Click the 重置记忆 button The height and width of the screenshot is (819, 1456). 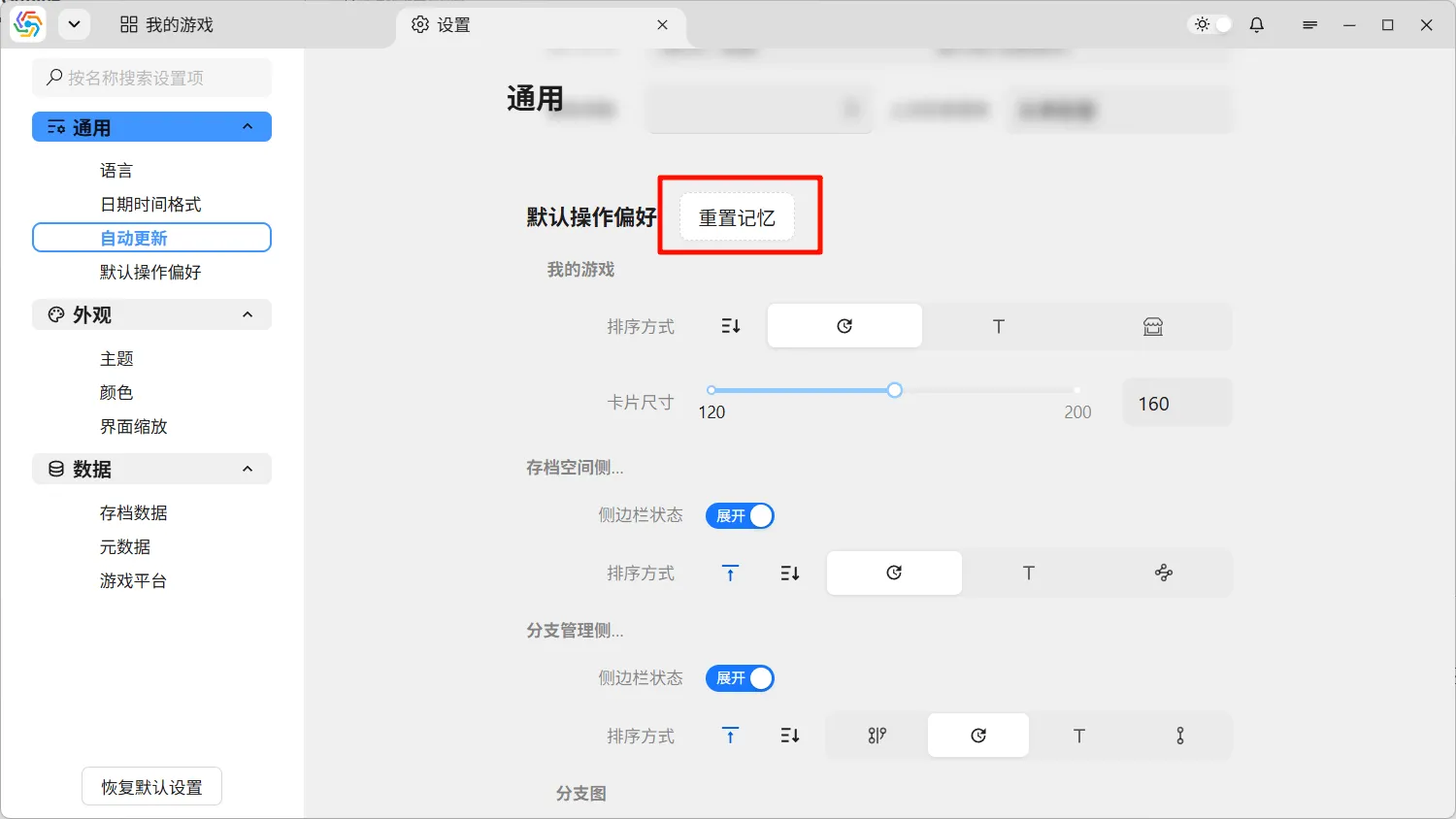[737, 218]
